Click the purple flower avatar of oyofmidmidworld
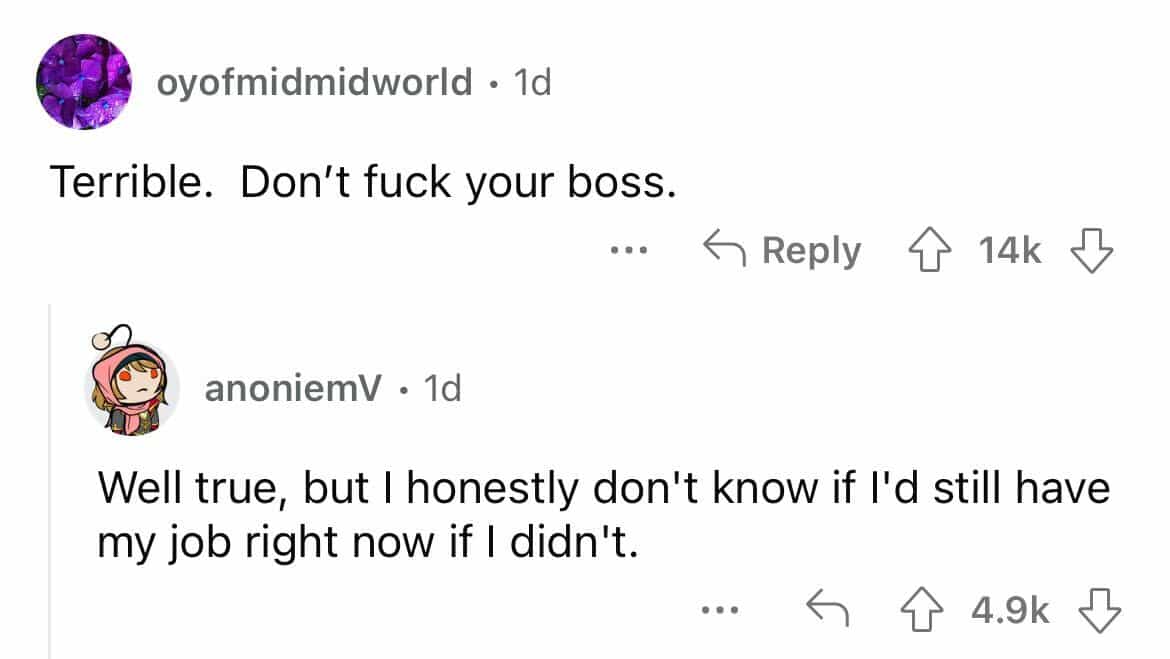Viewport: 1170px width, 659px height. tap(84, 83)
